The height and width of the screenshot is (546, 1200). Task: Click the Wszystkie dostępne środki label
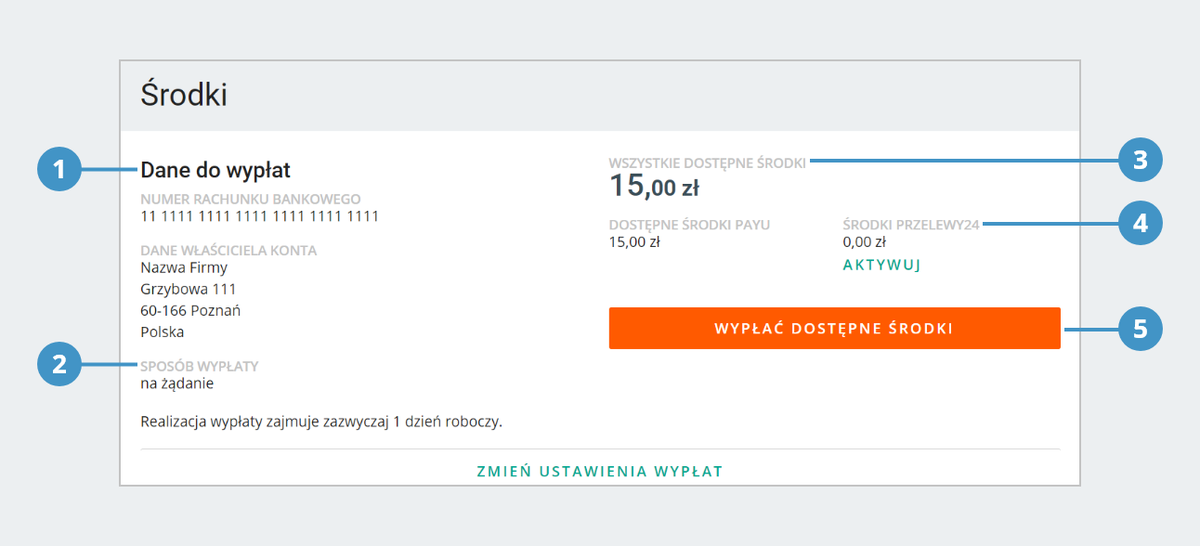707,162
